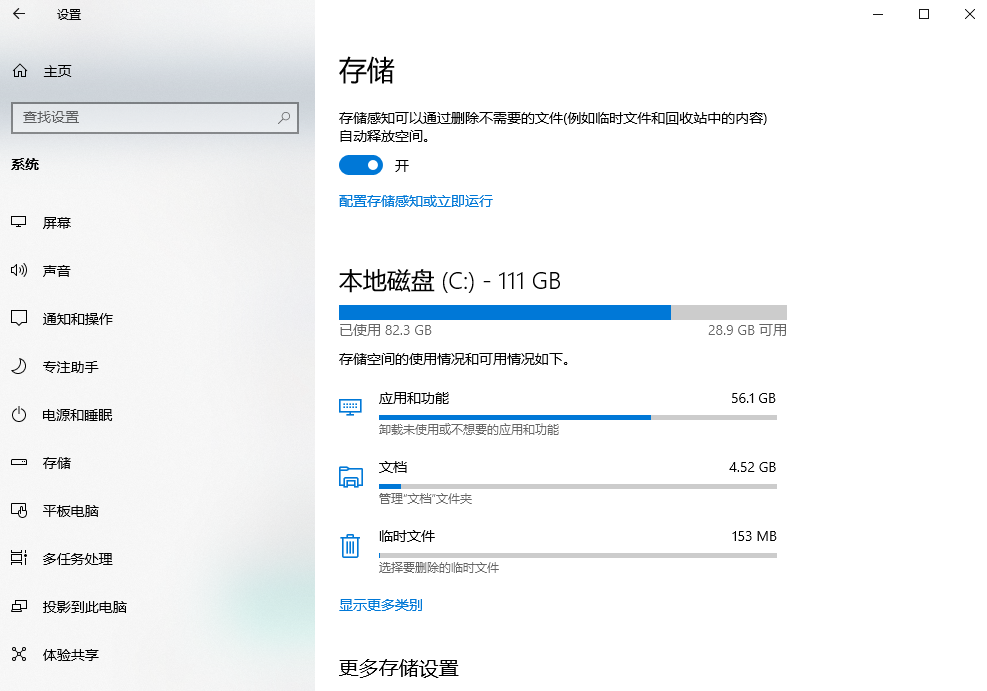Click the 存储 drive icon in sidebar
Image resolution: width=987 pixels, height=691 pixels.
(19, 463)
